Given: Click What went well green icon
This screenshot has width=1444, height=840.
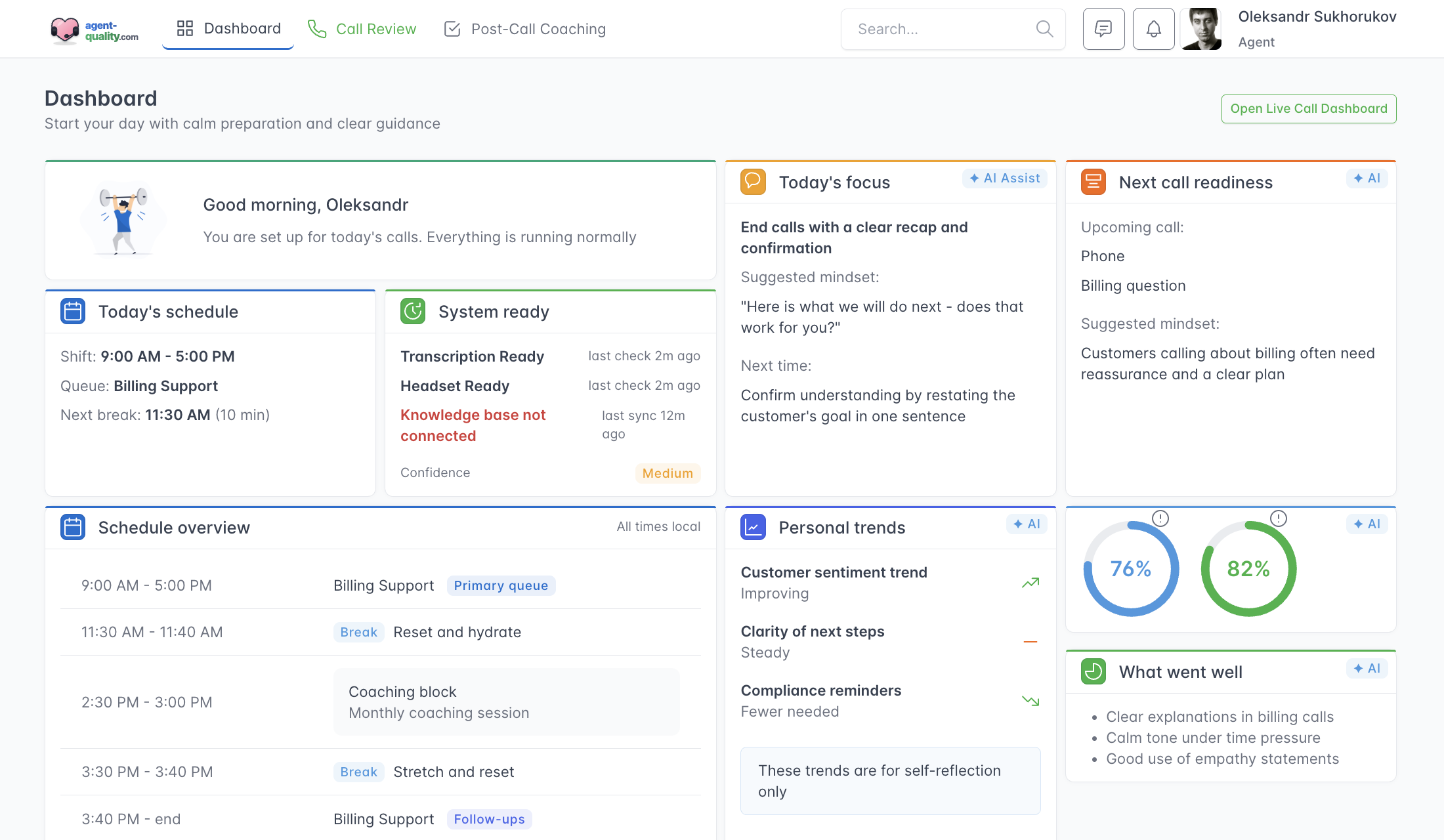Looking at the screenshot, I should pos(1093,671).
